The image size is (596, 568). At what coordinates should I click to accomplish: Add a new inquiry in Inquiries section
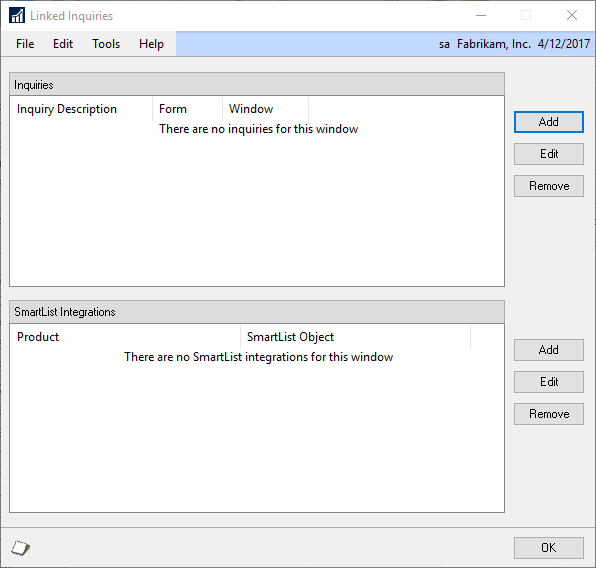point(548,122)
